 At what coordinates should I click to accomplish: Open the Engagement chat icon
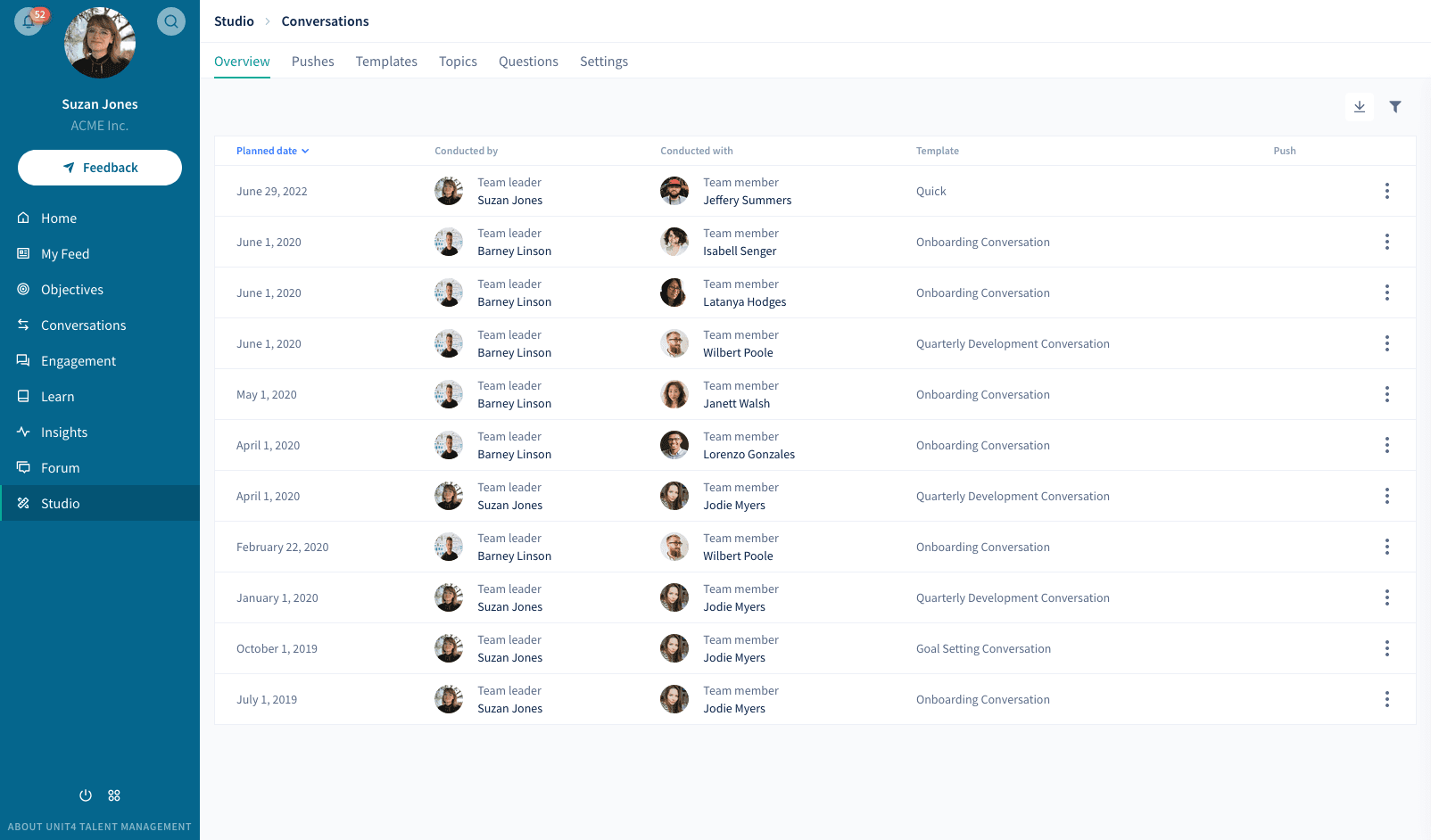coord(22,360)
